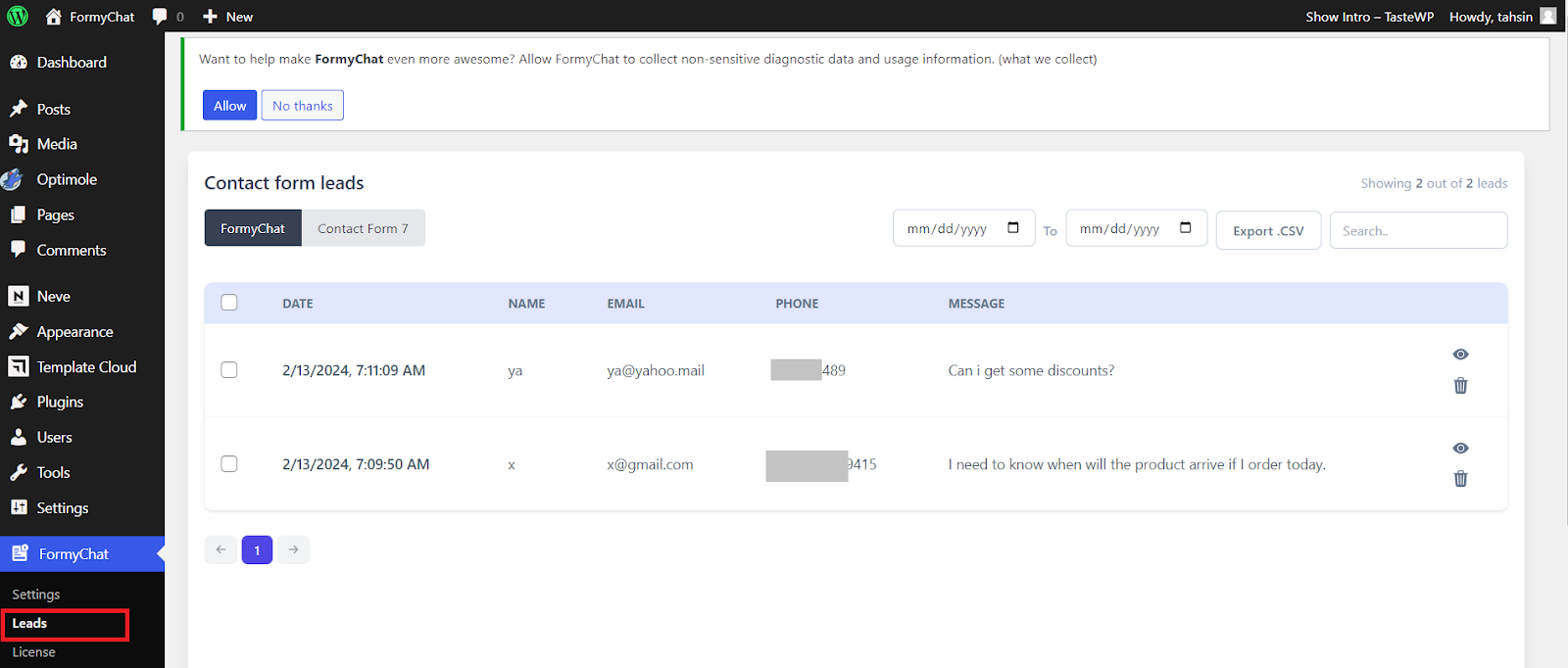Open the Dashboard menu
The width and height of the screenshot is (1568, 668).
72,62
